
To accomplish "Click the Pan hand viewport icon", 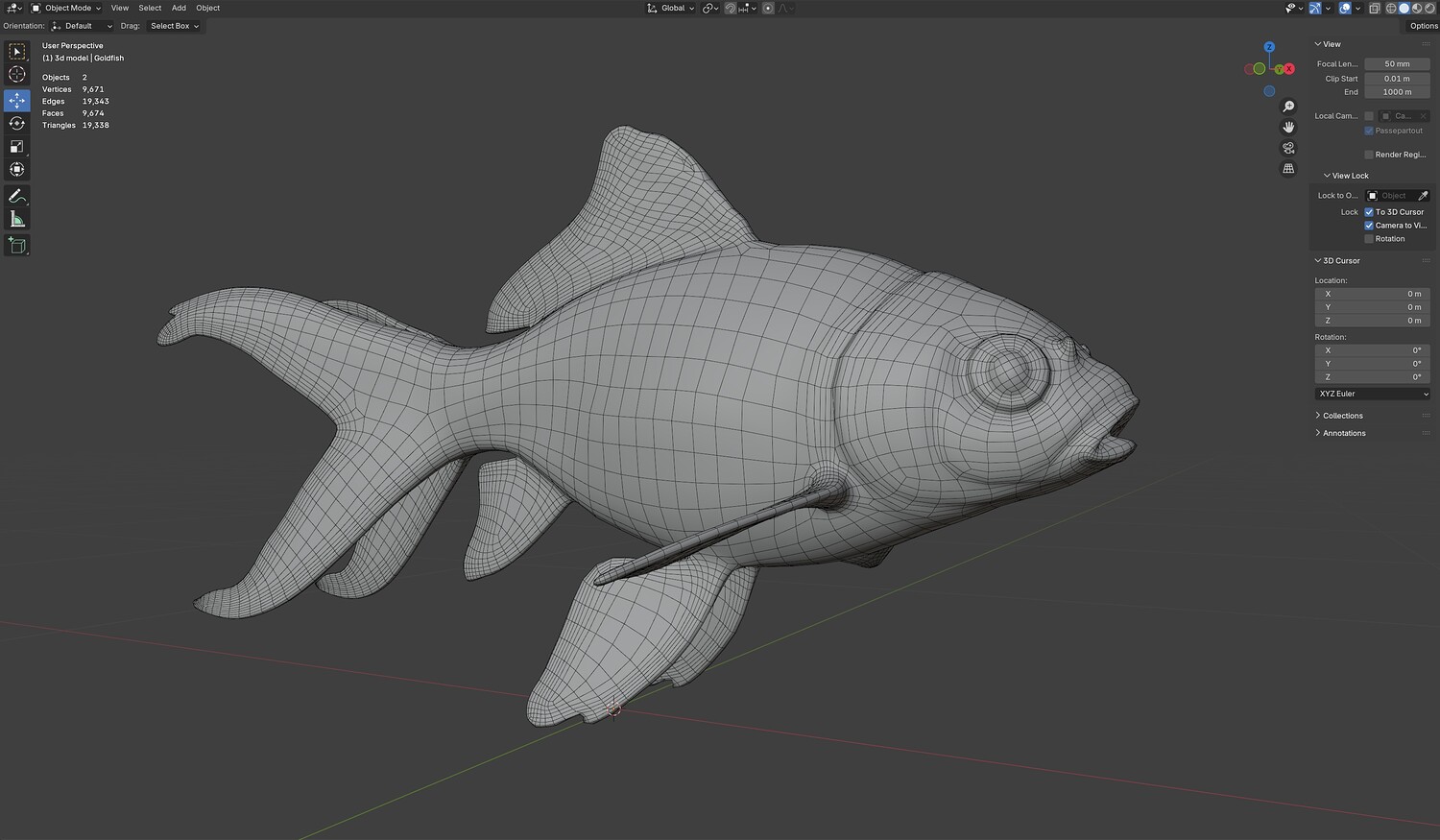I will (1288, 127).
